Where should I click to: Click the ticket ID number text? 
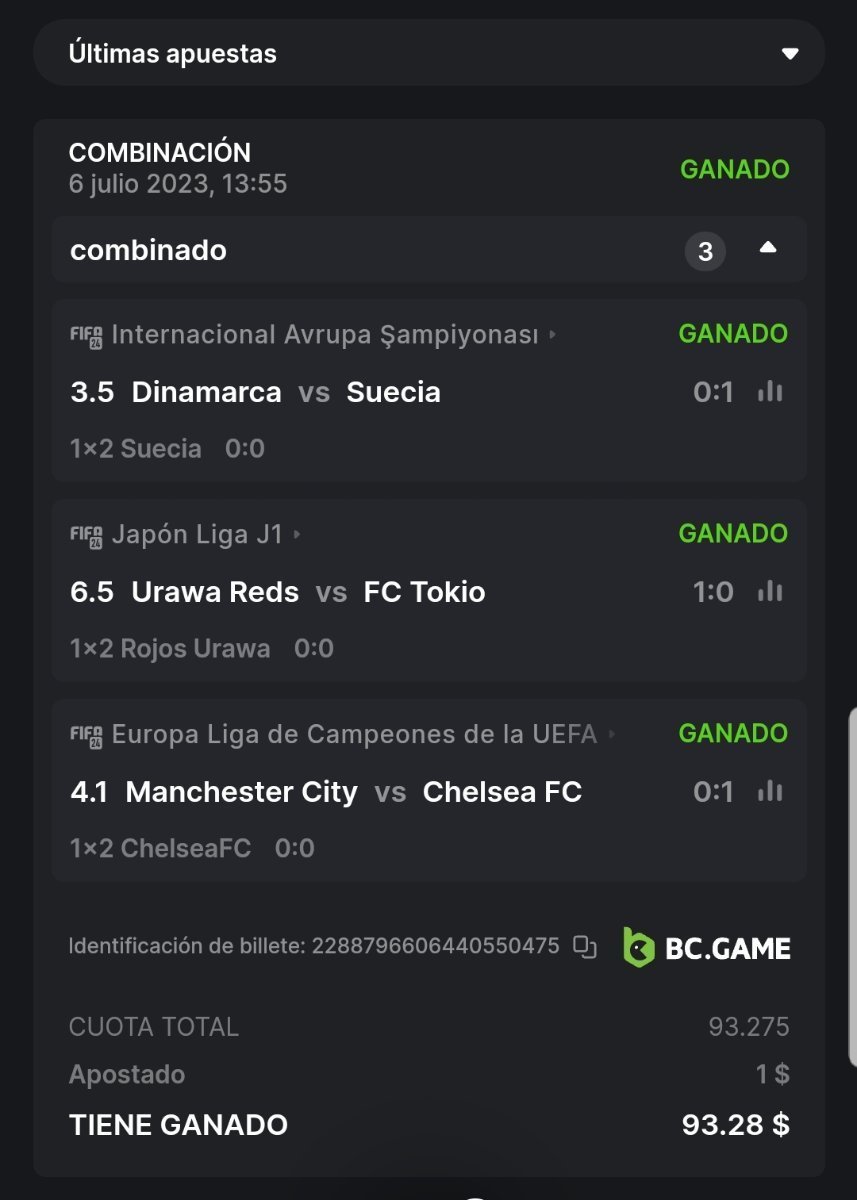pos(435,946)
